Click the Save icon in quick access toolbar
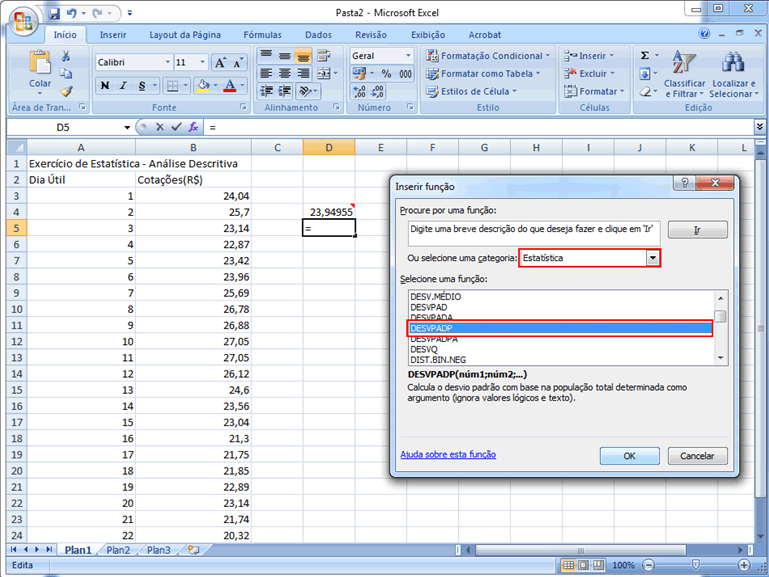The width and height of the screenshot is (769, 577). (x=54, y=14)
